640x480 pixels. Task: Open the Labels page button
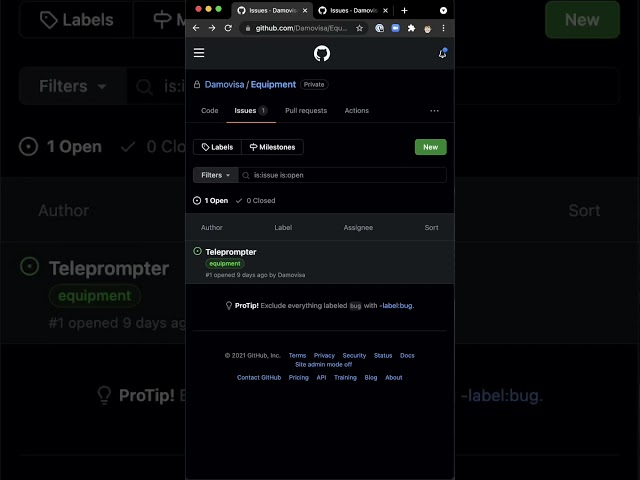[217, 147]
